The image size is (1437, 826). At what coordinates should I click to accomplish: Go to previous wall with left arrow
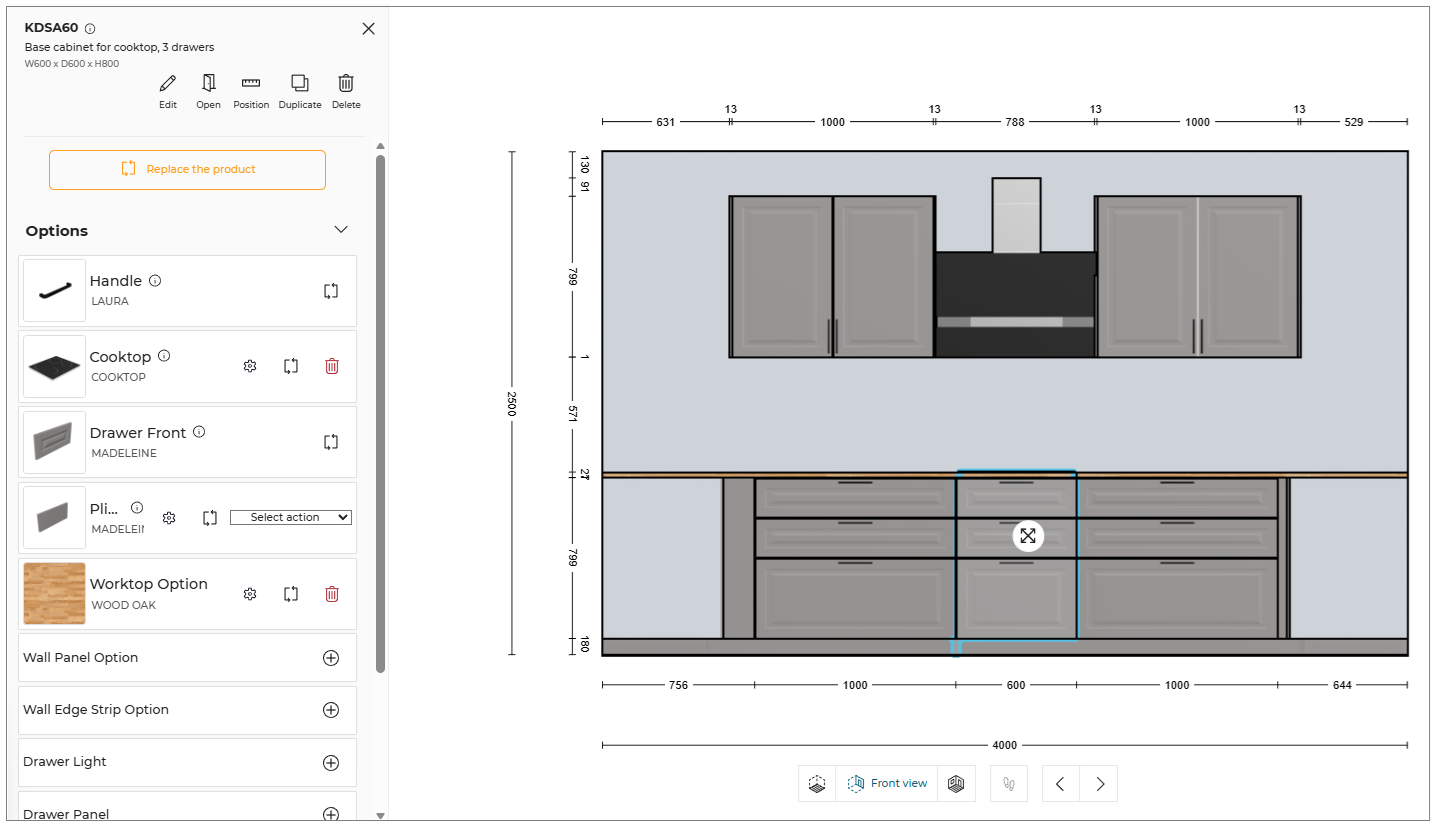pos(1060,784)
